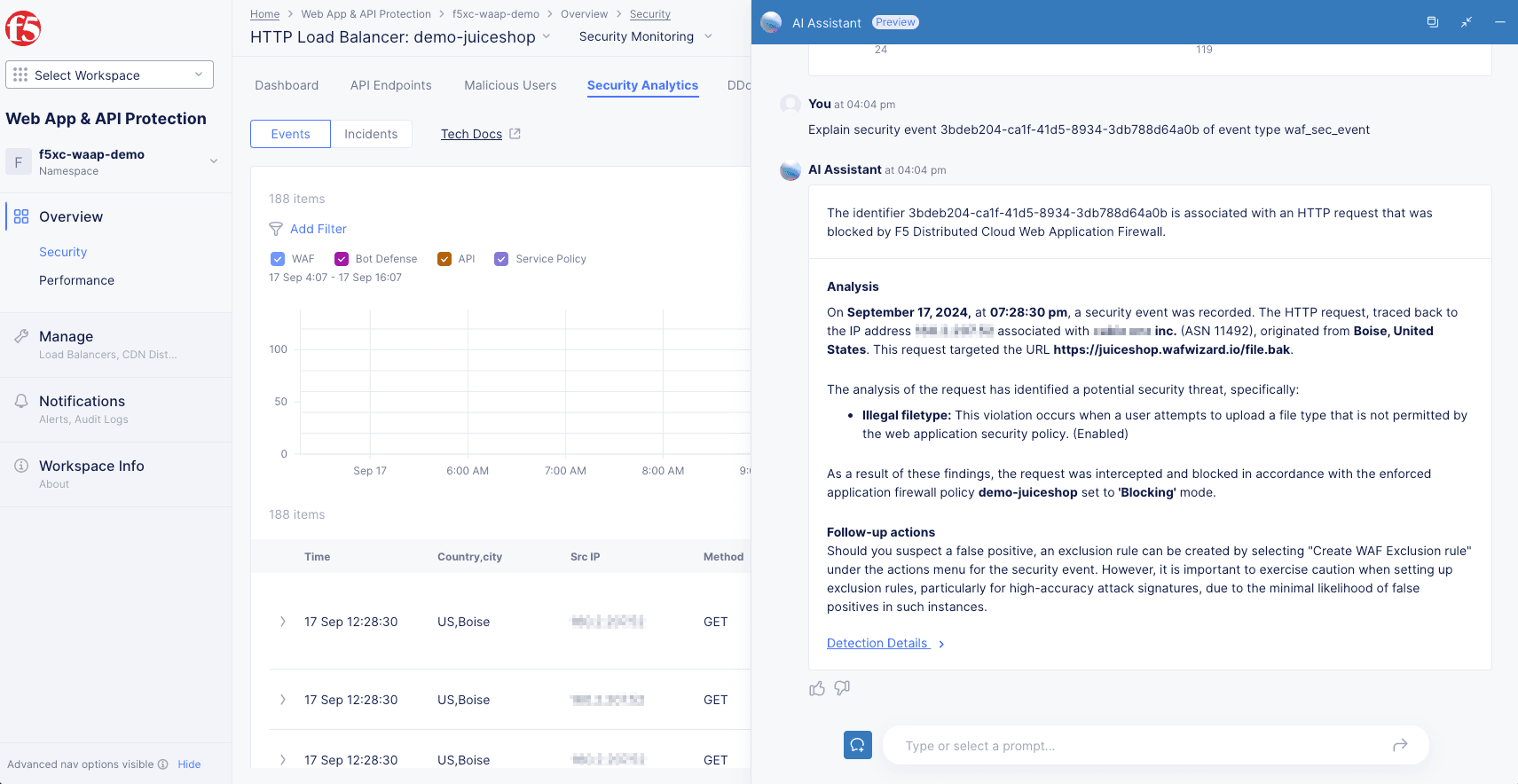Select the Security Analytics tab
Screen dimensions: 1518x784
pos(642,85)
